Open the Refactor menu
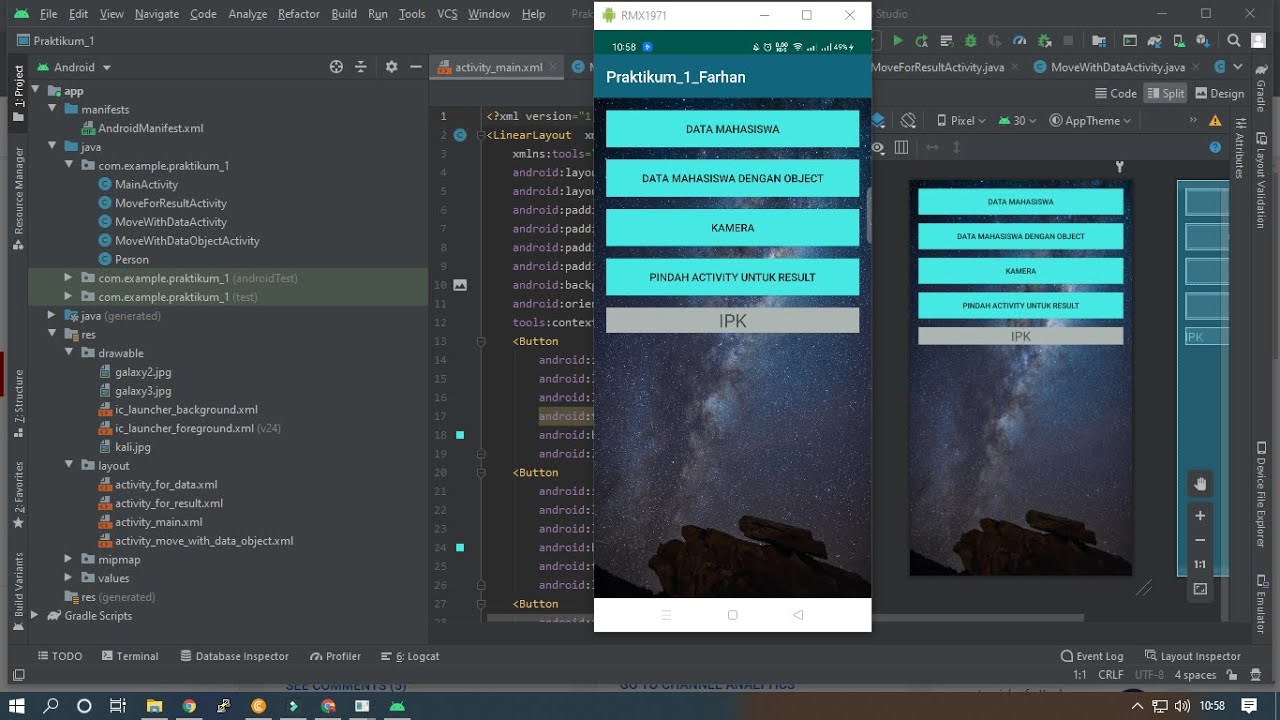 click(x=299, y=14)
